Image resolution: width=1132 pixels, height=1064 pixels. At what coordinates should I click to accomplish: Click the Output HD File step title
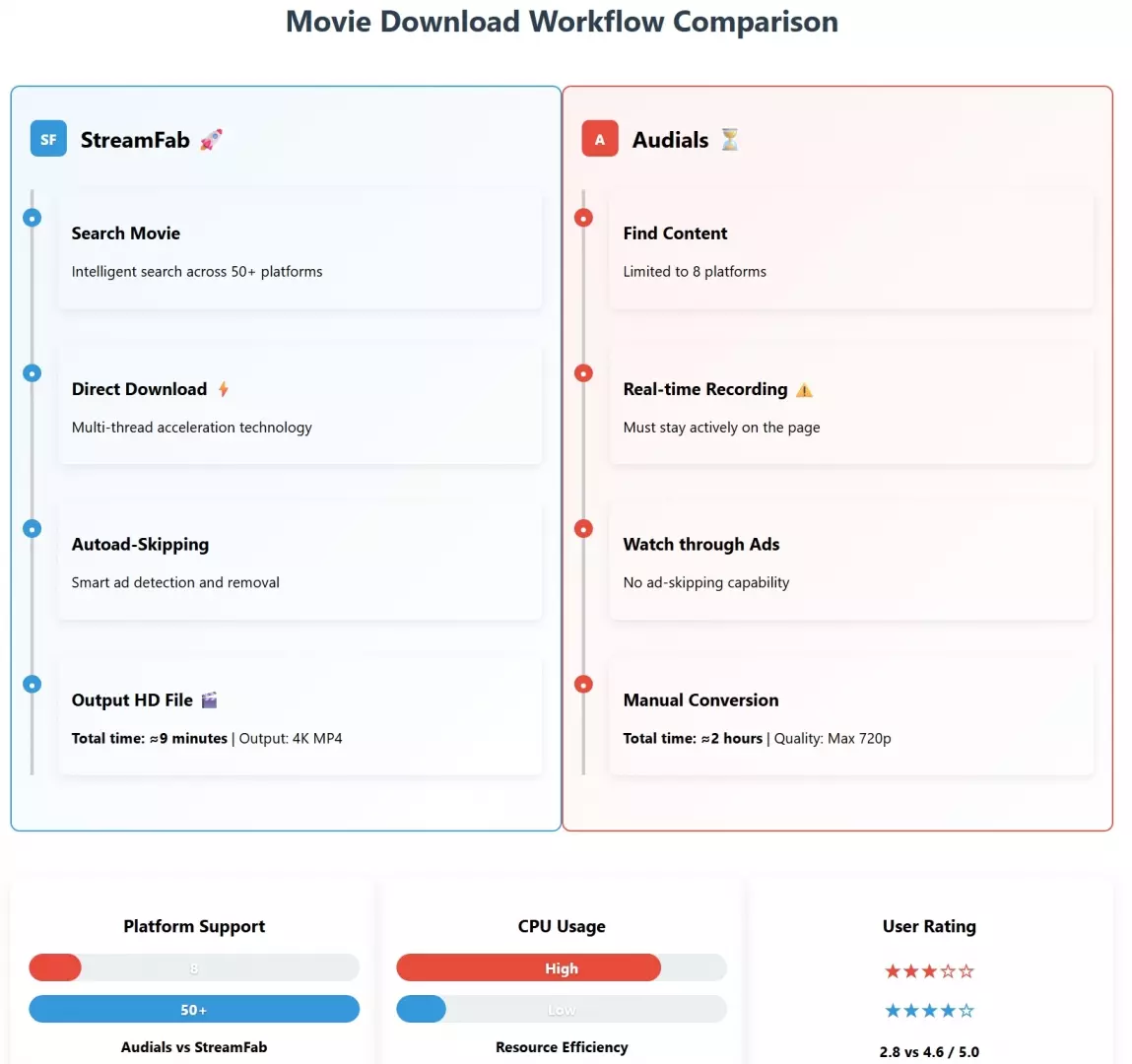click(x=132, y=700)
